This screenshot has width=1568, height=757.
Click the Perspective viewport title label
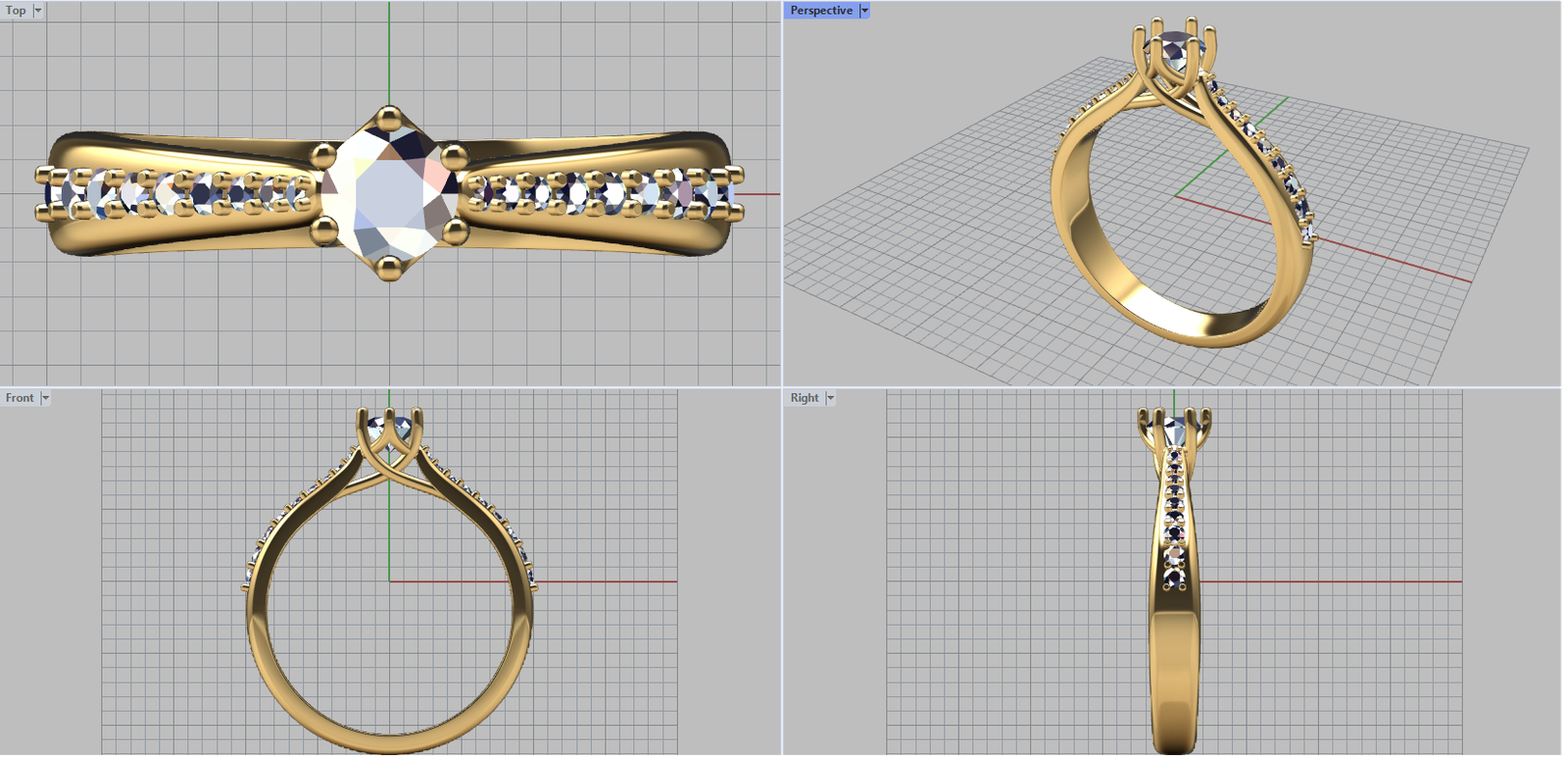click(x=821, y=11)
